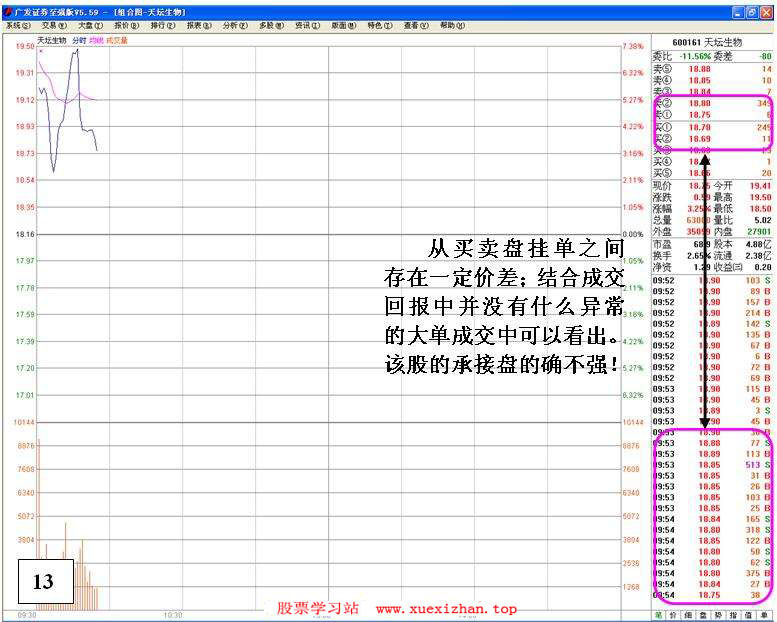
Task: Open the 分析 menu
Action: pyautogui.click(x=235, y=25)
